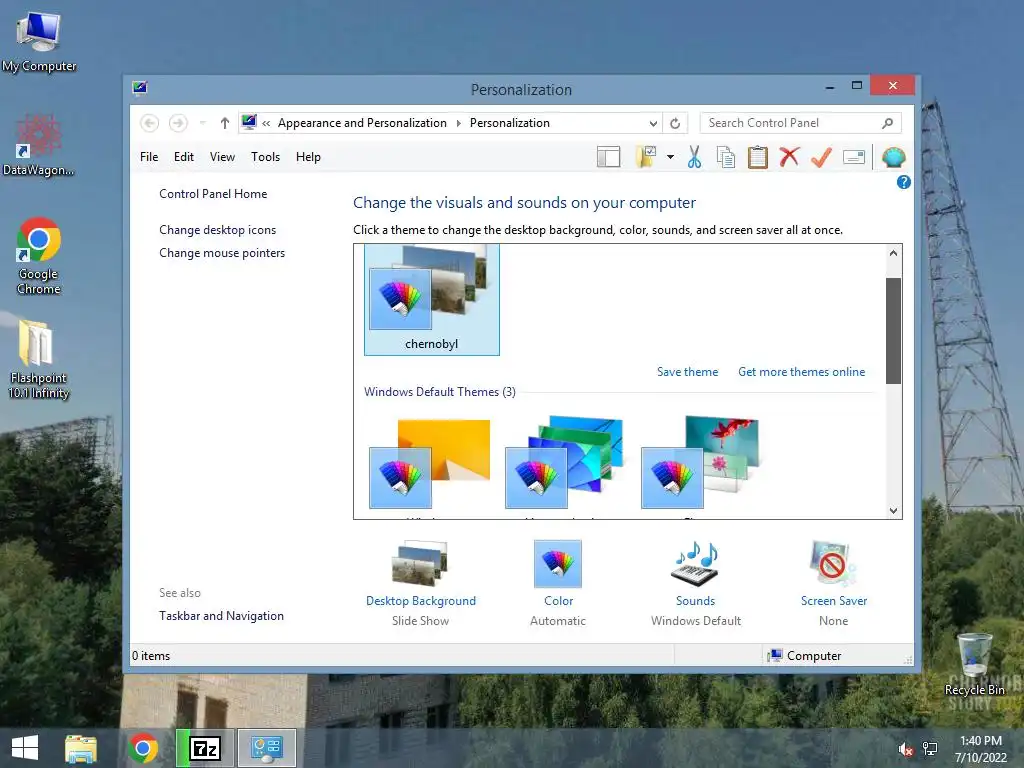Open 7-Zip from taskbar
The image size is (1024, 768).
[205, 748]
